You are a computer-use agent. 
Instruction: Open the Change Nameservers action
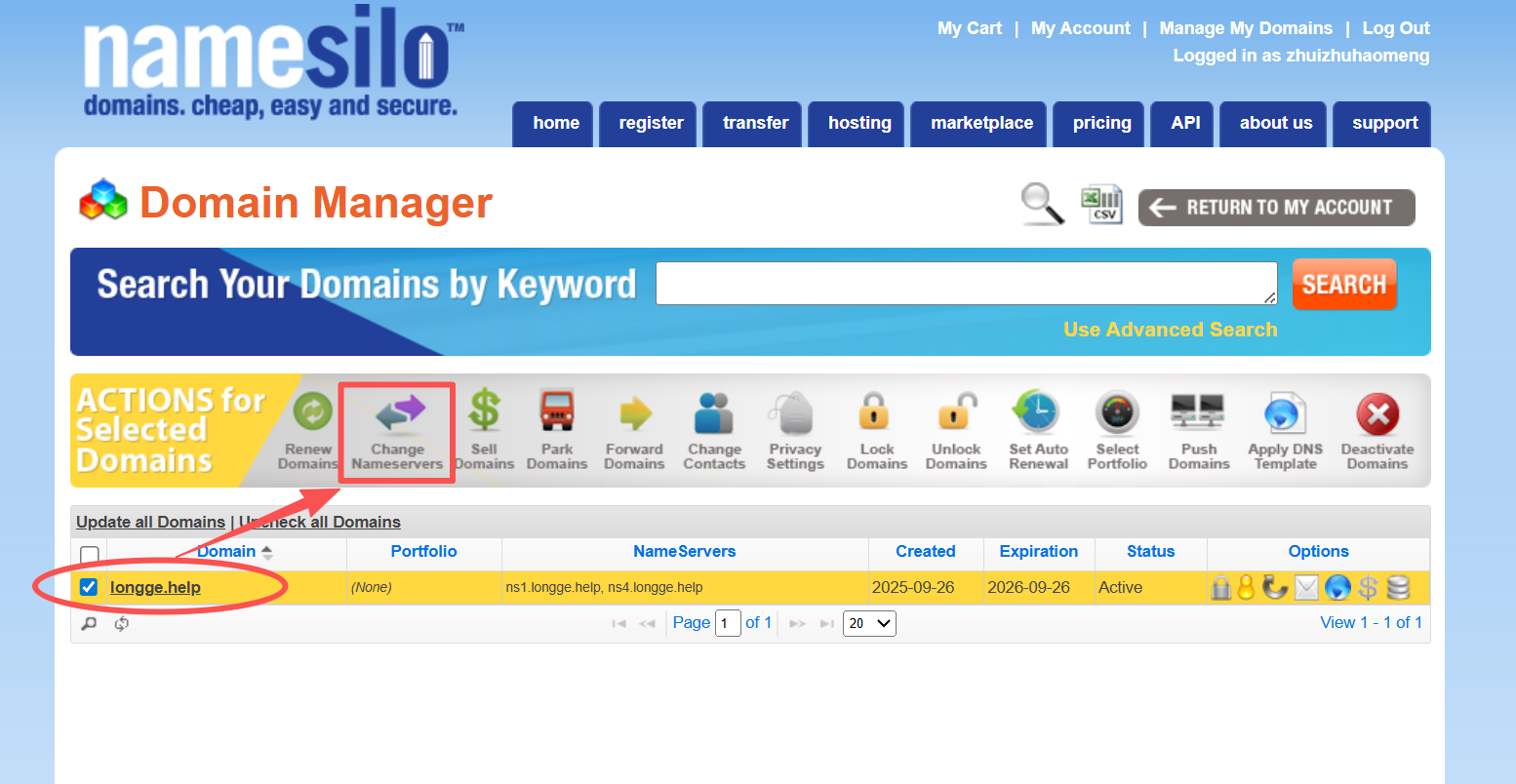pyautogui.click(x=397, y=430)
